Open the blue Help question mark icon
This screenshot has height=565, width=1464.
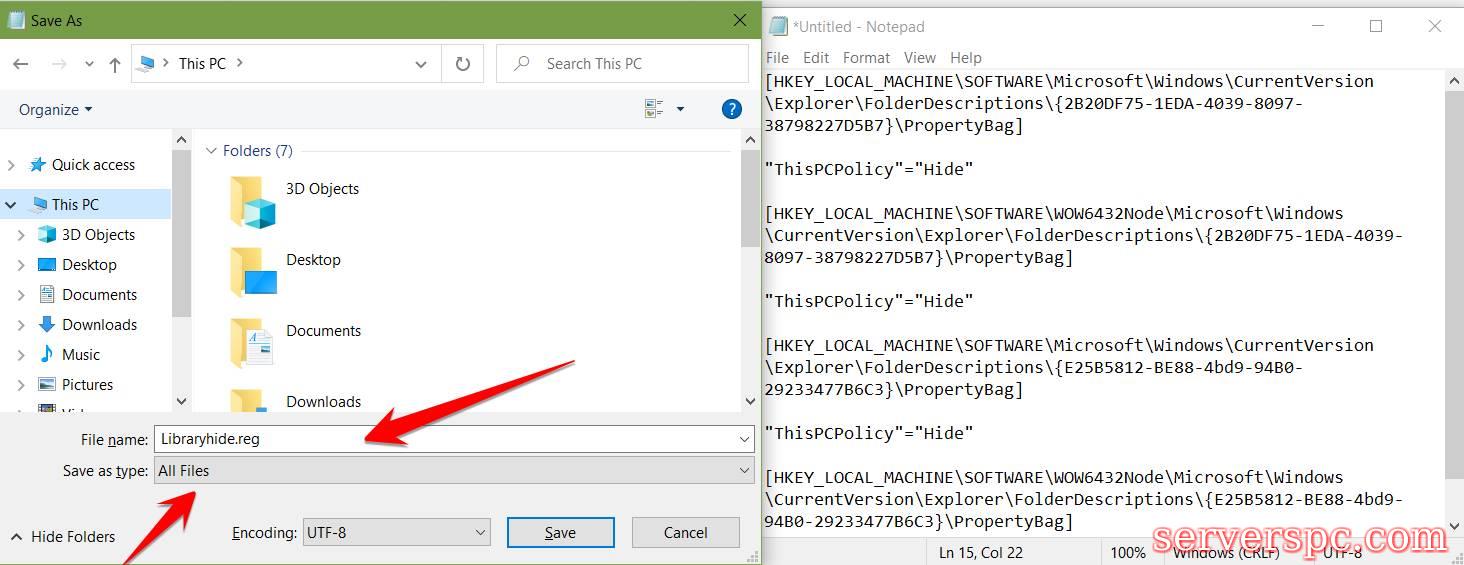(731, 109)
